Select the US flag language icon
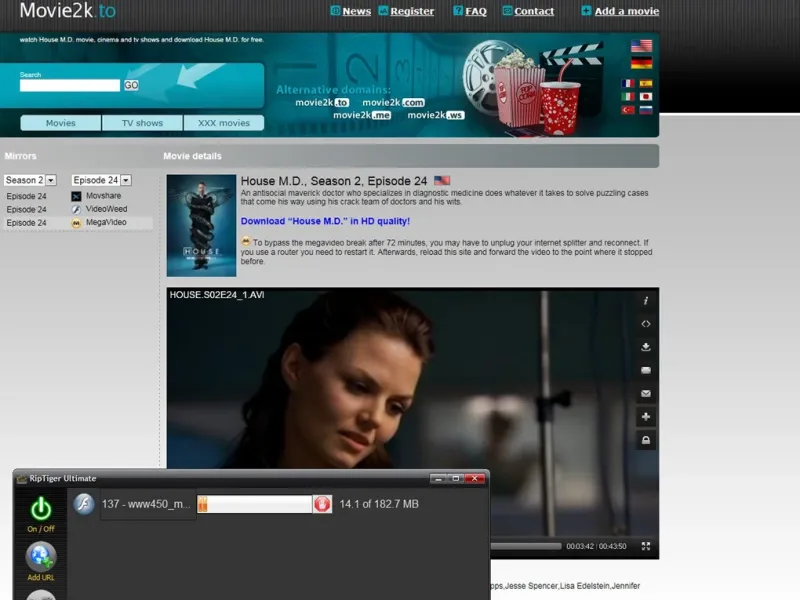The width and height of the screenshot is (800, 600). point(641,46)
